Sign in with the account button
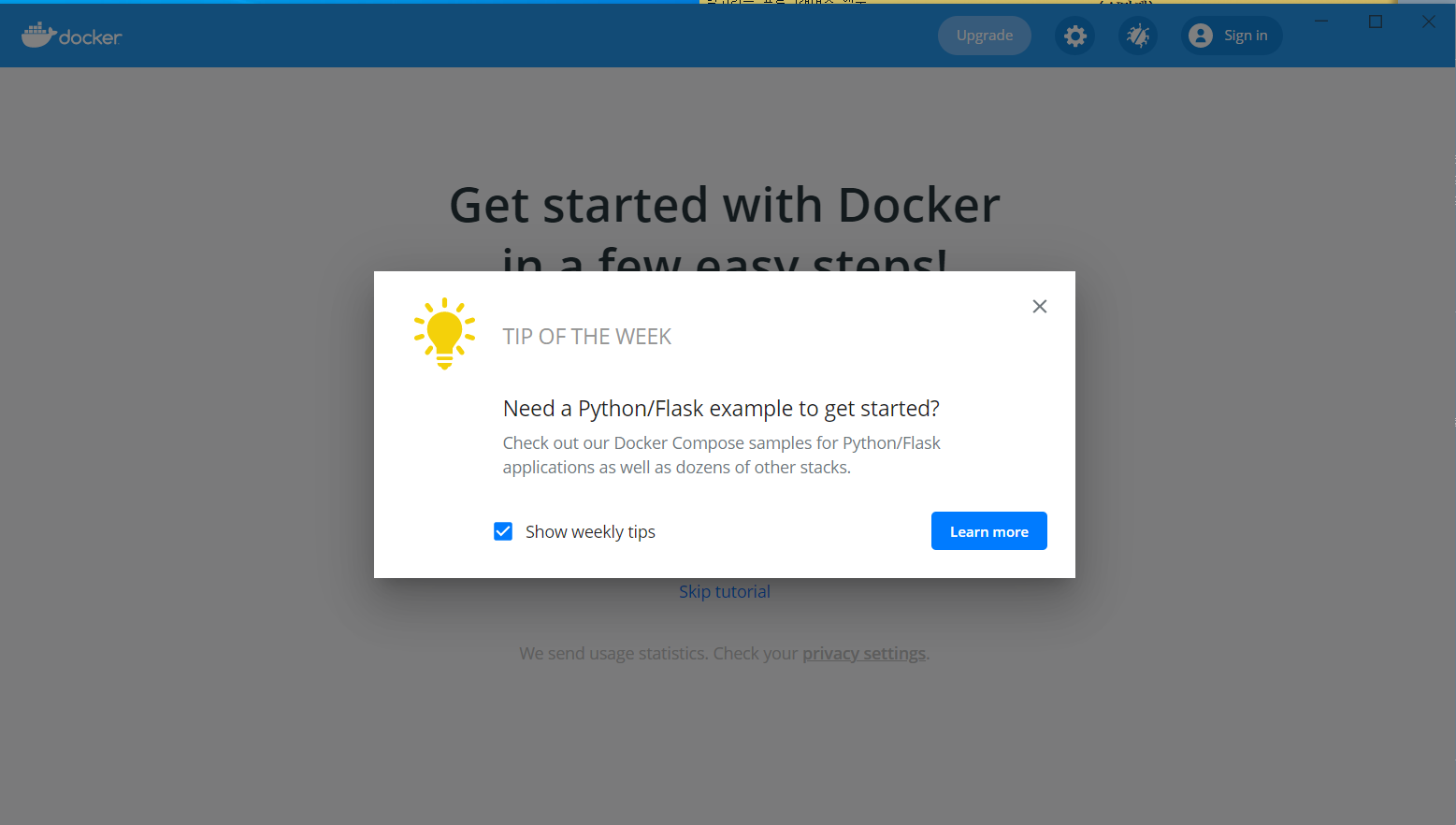The image size is (1456, 825). [1231, 36]
